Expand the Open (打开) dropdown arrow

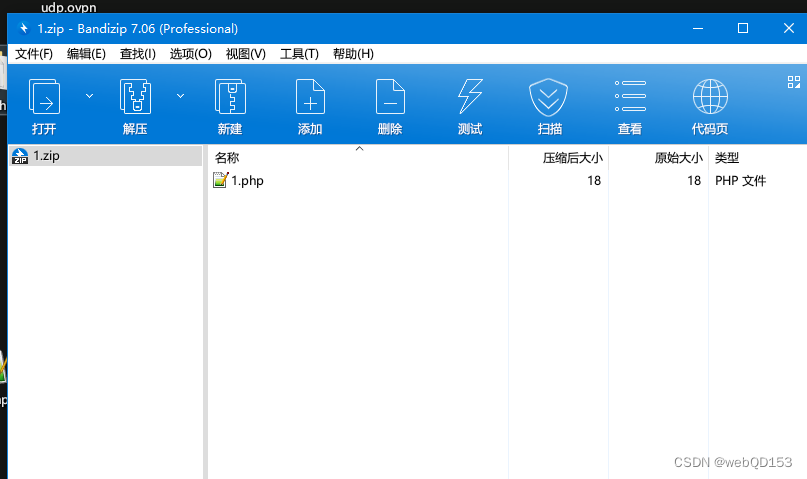(x=90, y=96)
